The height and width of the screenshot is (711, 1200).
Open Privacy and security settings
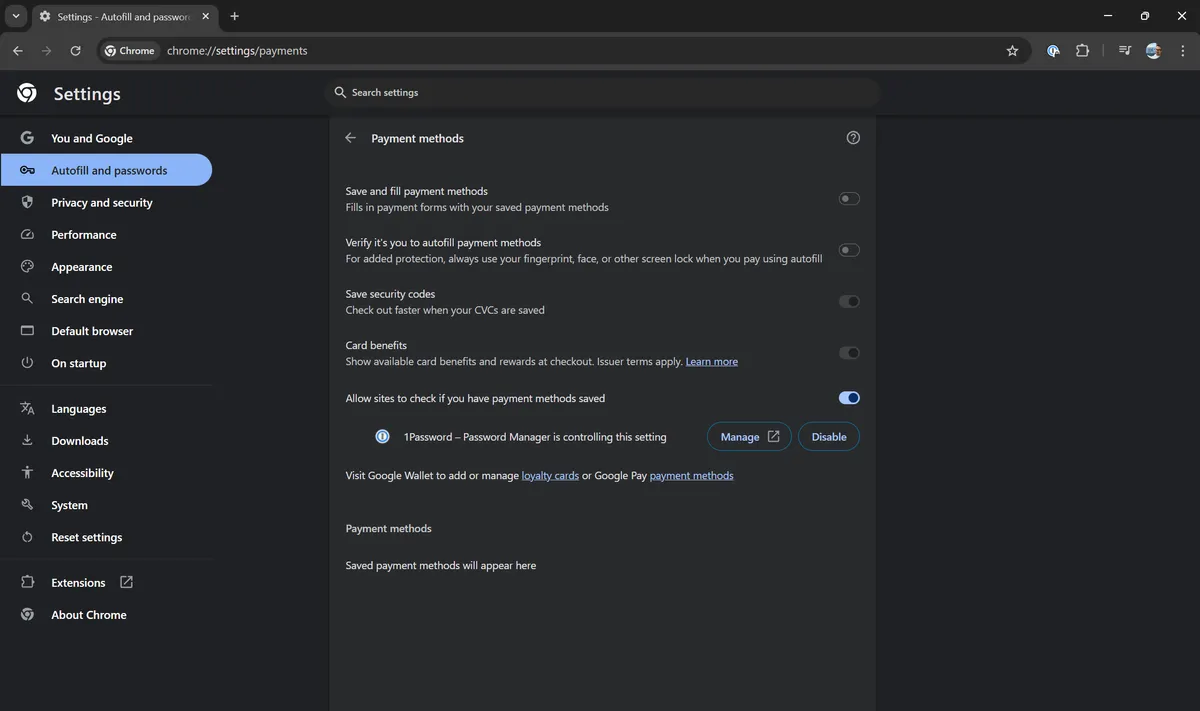pos(101,203)
